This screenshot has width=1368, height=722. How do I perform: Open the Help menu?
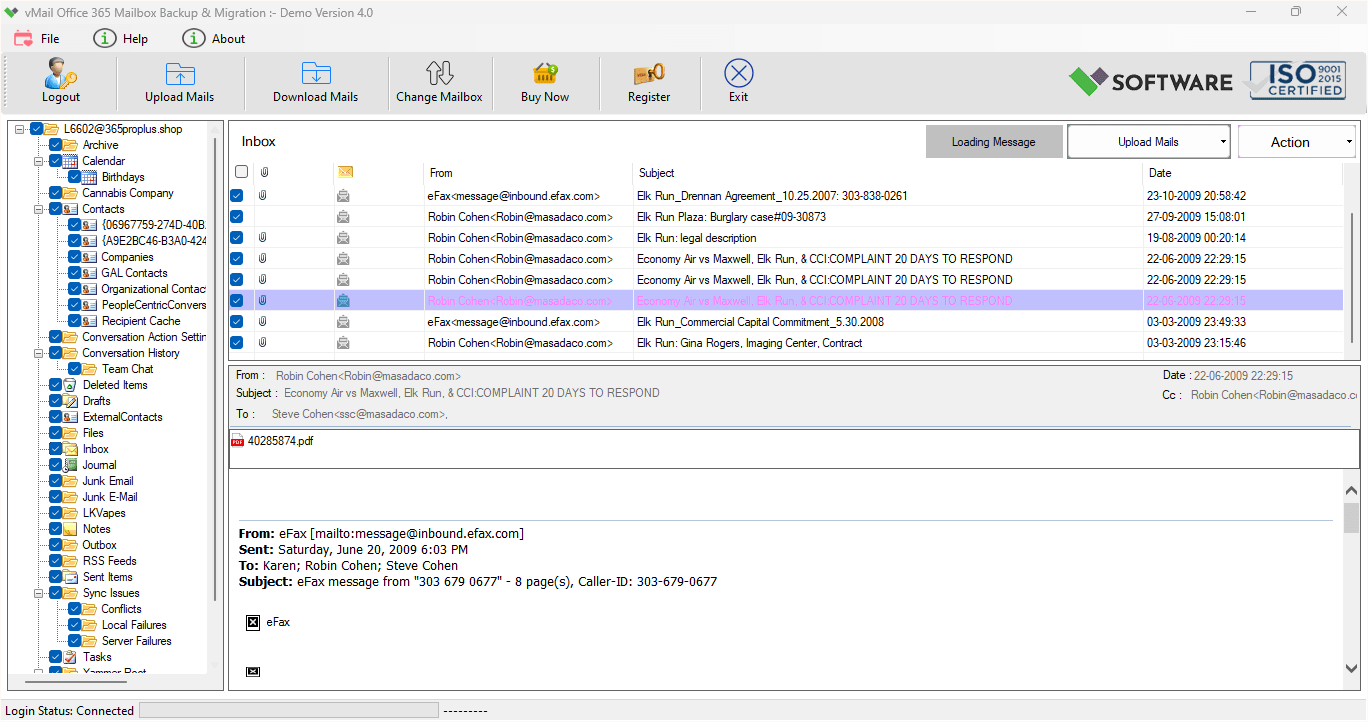click(121, 39)
